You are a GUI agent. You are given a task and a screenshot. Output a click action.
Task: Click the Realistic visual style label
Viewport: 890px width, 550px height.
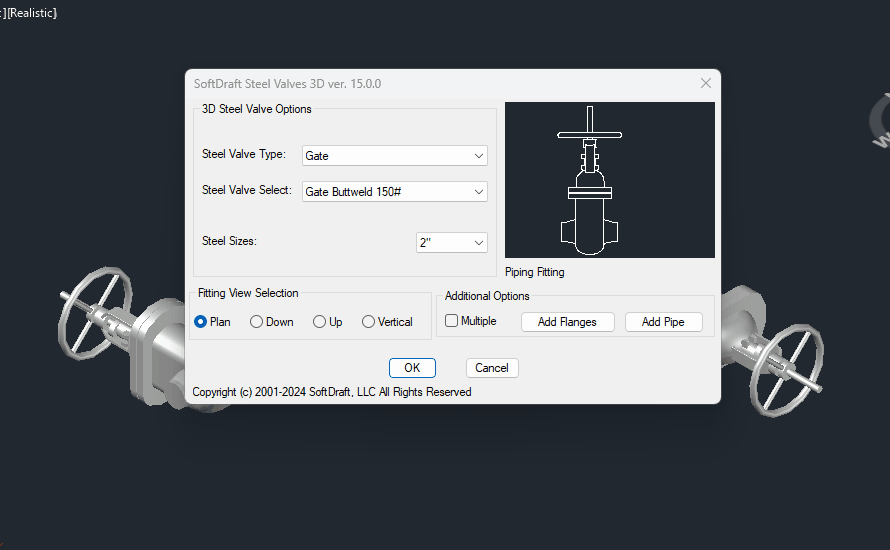[32, 13]
